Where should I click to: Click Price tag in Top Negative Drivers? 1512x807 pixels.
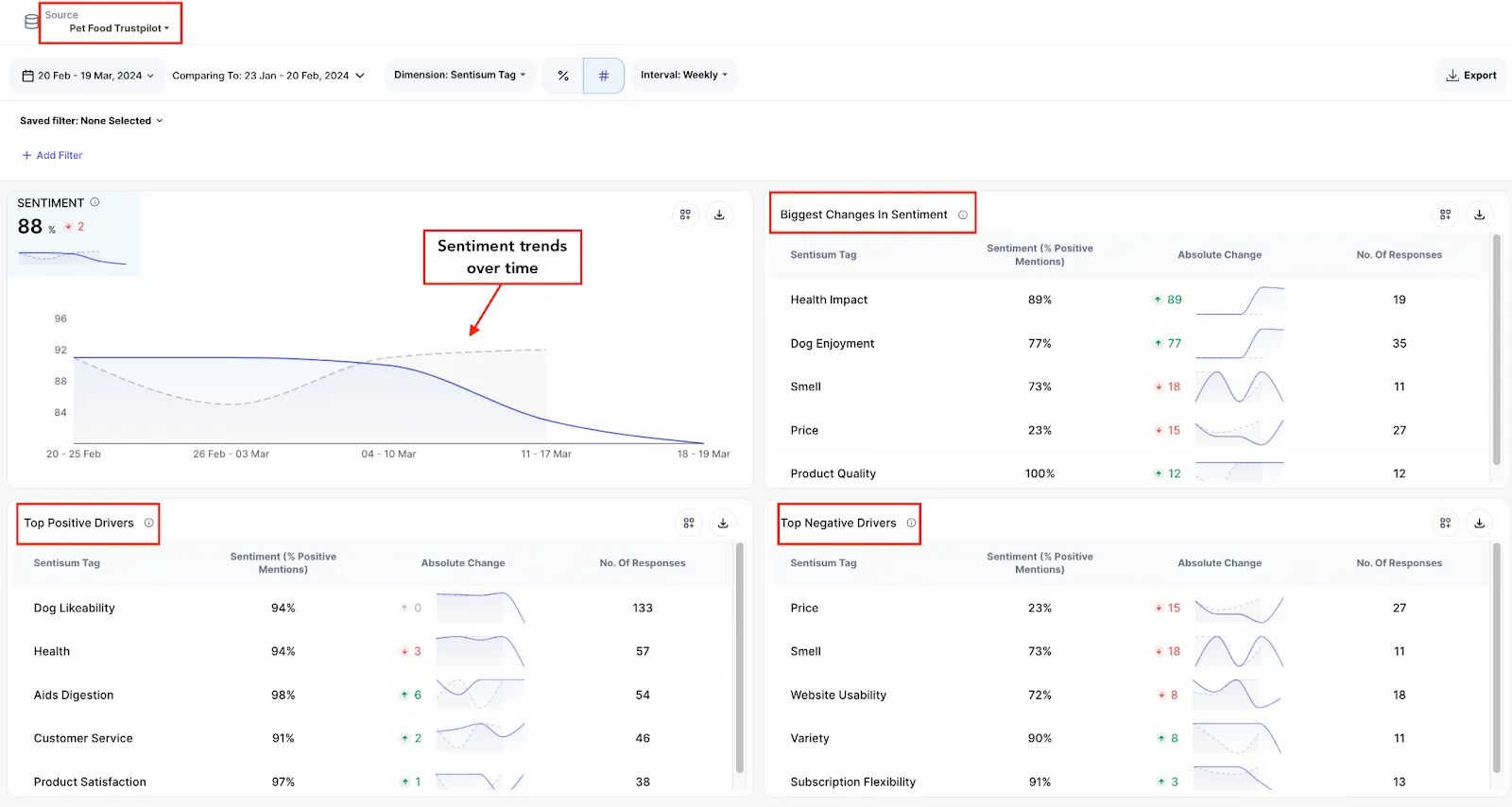point(804,608)
